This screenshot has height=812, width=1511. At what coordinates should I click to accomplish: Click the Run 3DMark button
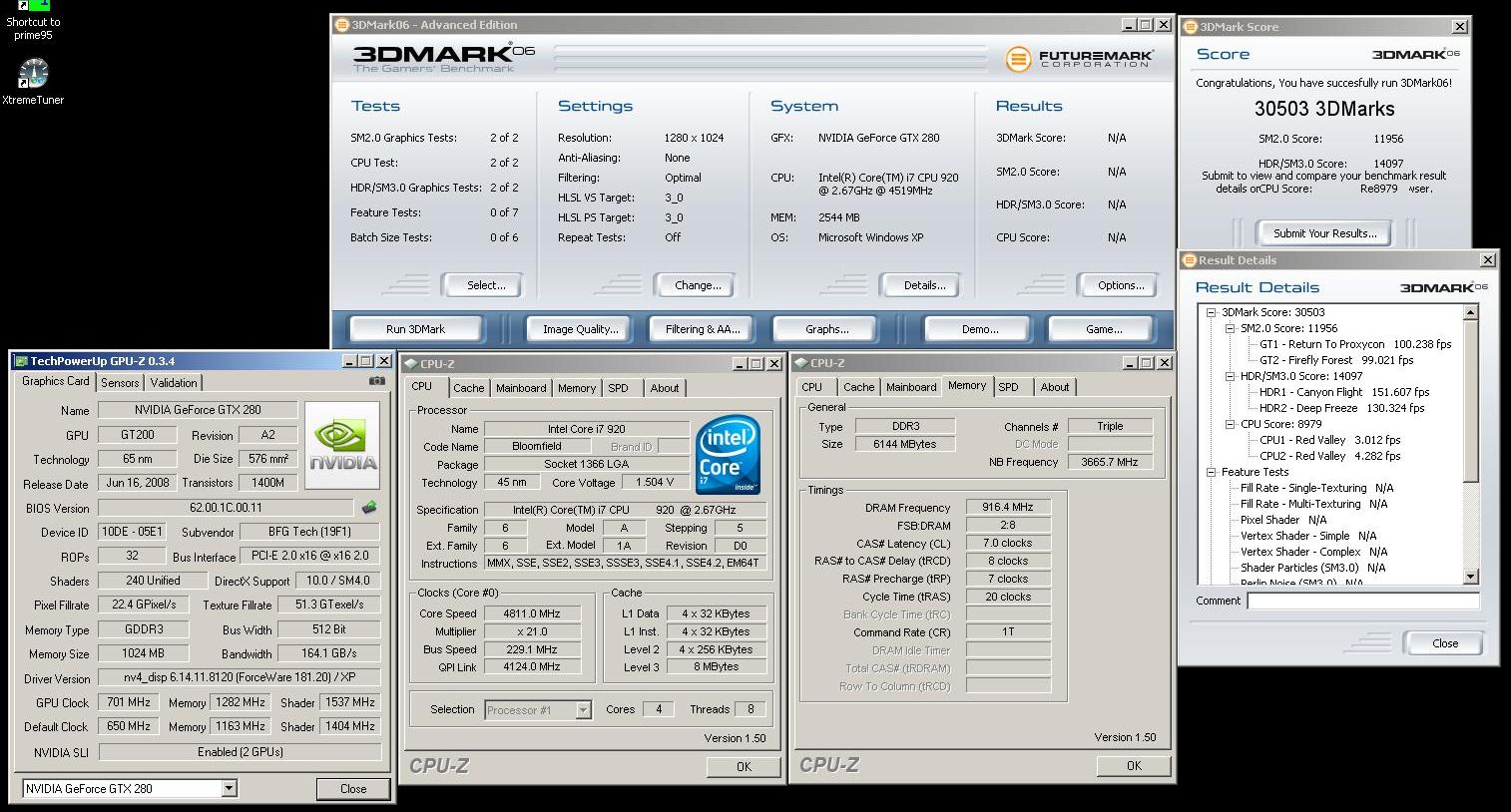[415, 329]
